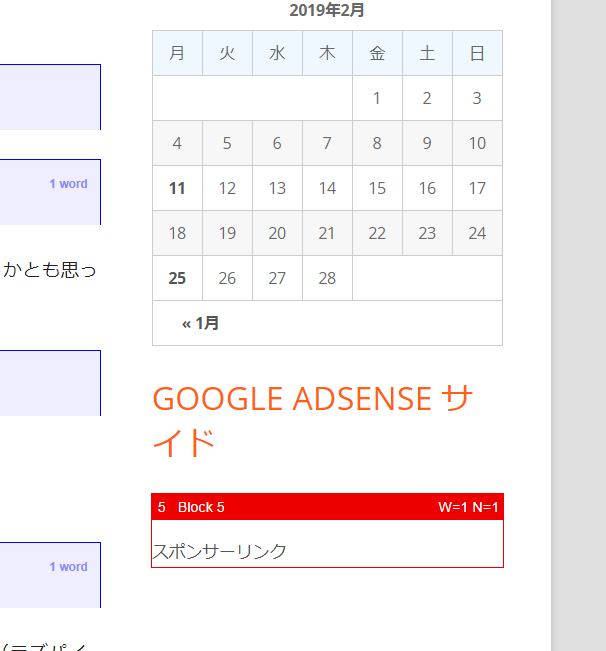The width and height of the screenshot is (606, 651).
Task: Open posts from February 25
Action: tap(177, 278)
